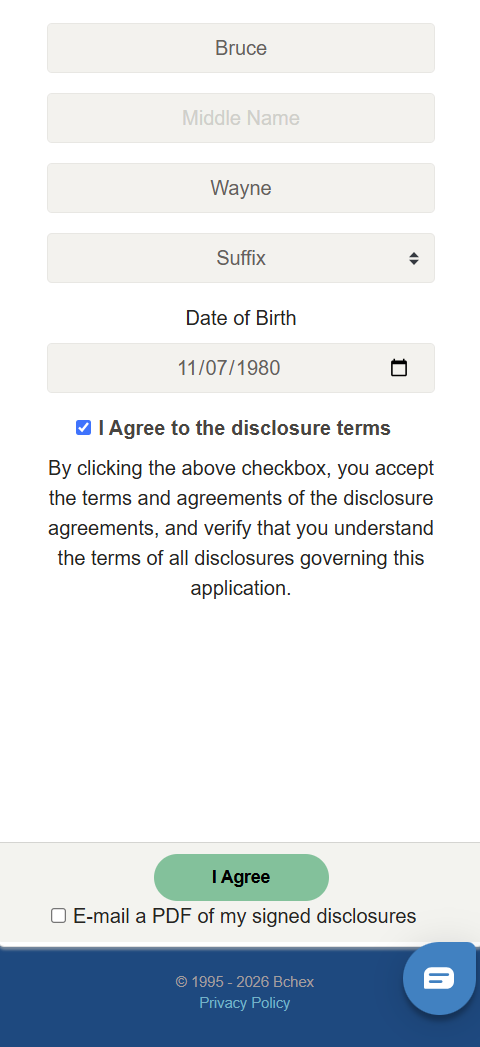480x1047 pixels.
Task: Expand the Suffix dropdown
Action: pos(241,258)
